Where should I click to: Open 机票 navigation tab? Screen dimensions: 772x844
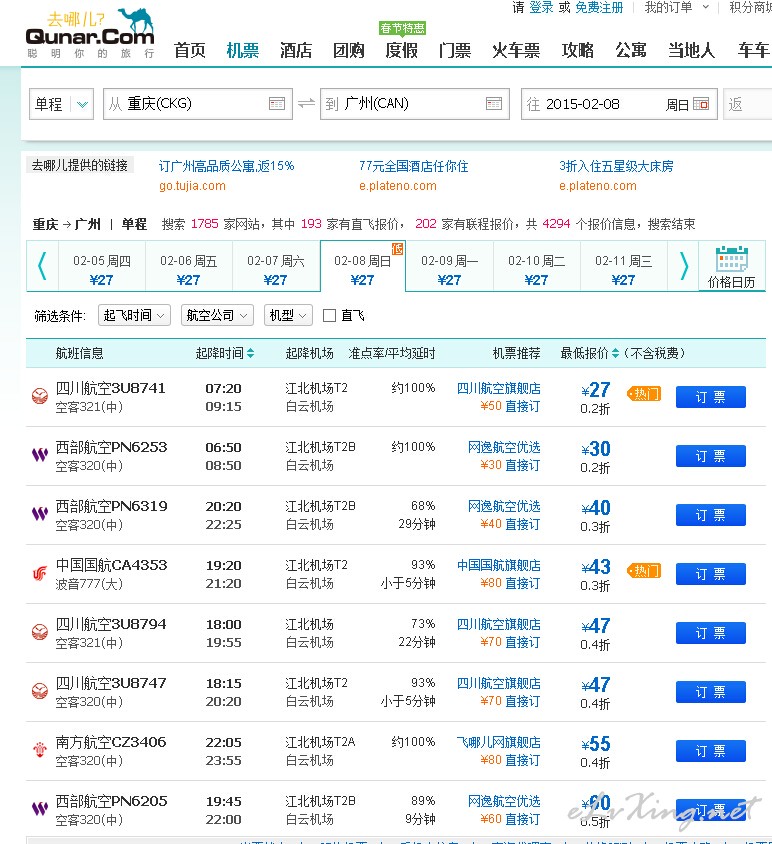[243, 51]
